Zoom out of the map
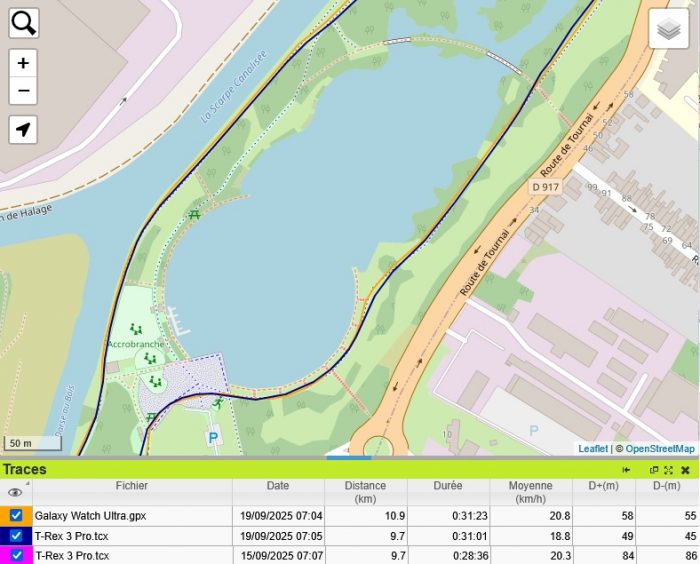700x564 pixels. point(23,91)
